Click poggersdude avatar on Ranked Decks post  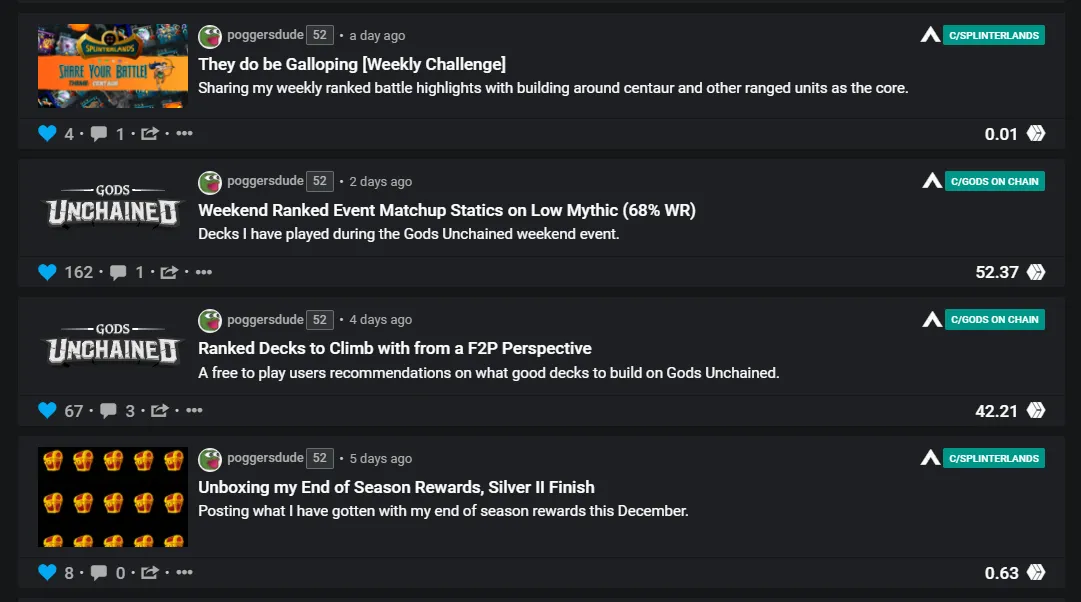coord(210,320)
